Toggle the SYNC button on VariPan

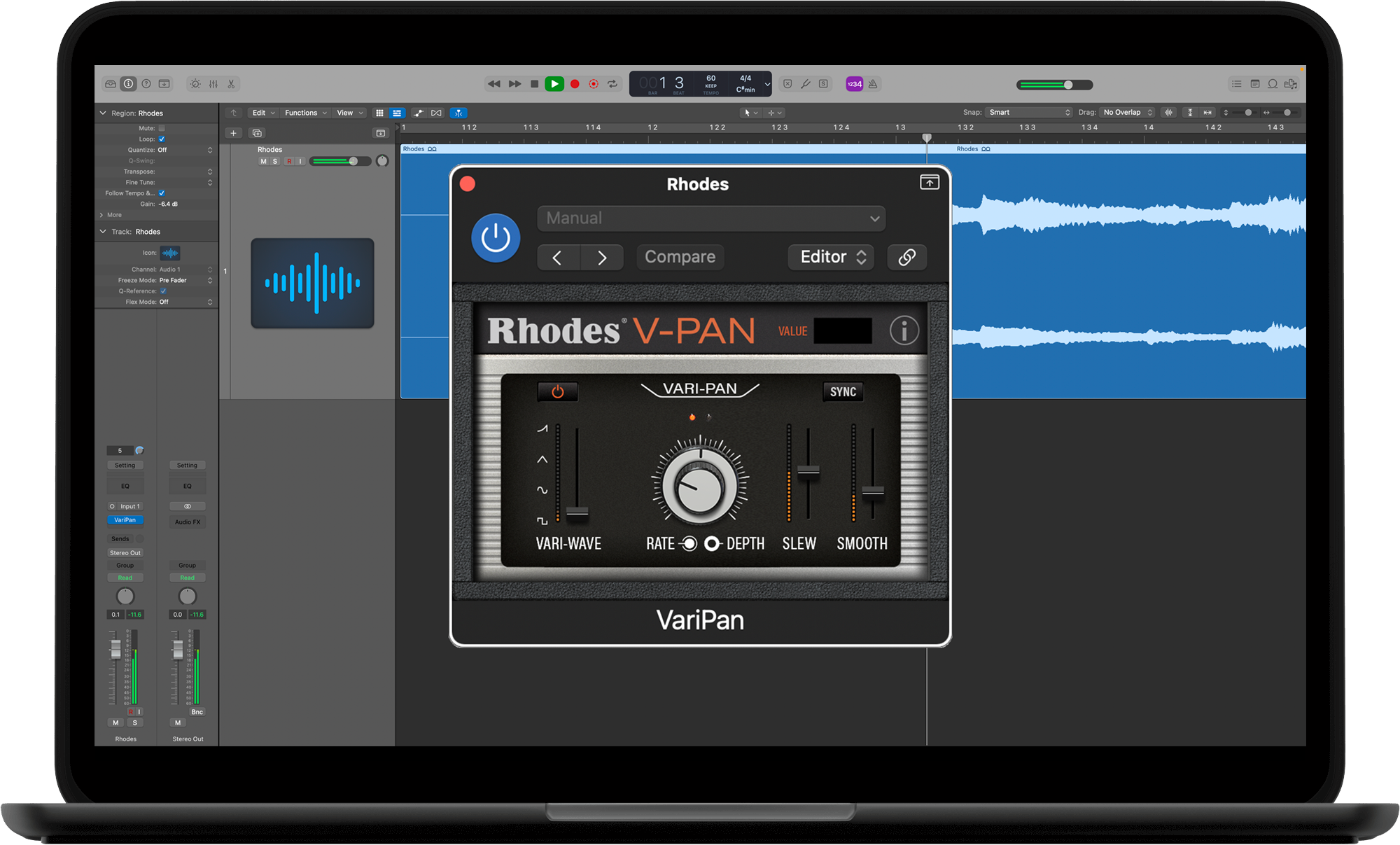point(843,392)
